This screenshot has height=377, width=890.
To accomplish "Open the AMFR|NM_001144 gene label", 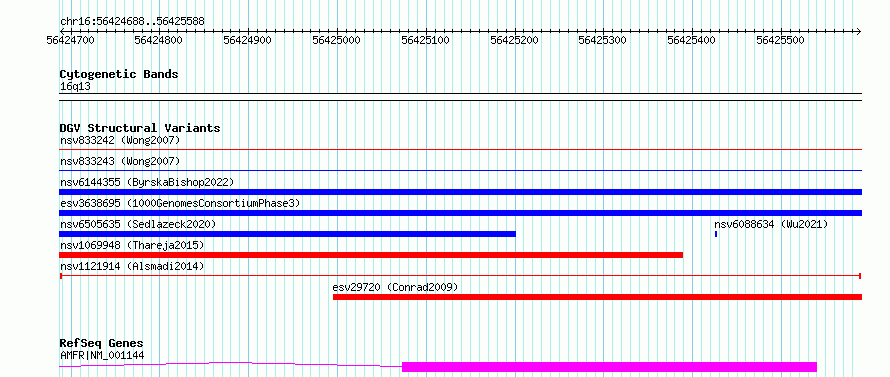I will pos(102,355).
